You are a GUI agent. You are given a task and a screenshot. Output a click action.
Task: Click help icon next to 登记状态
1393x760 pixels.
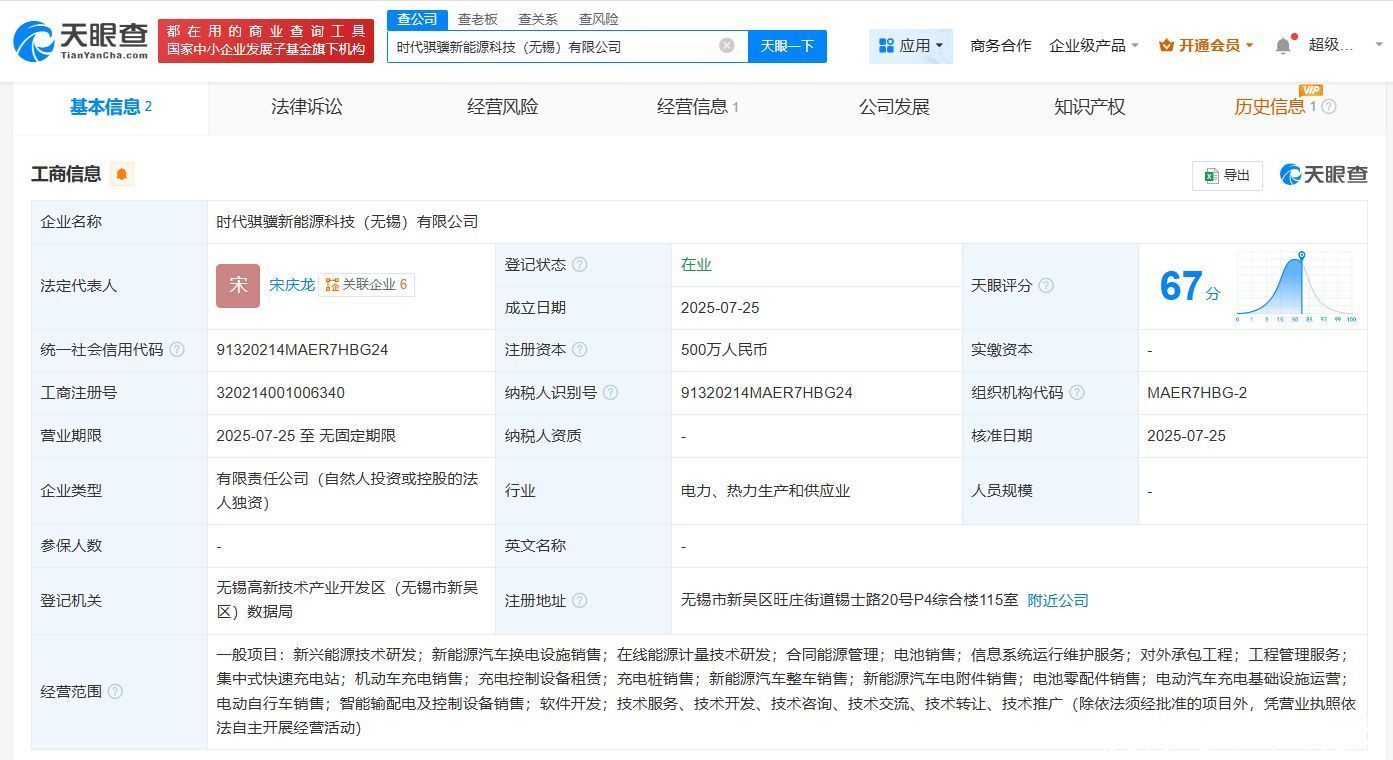click(580, 265)
